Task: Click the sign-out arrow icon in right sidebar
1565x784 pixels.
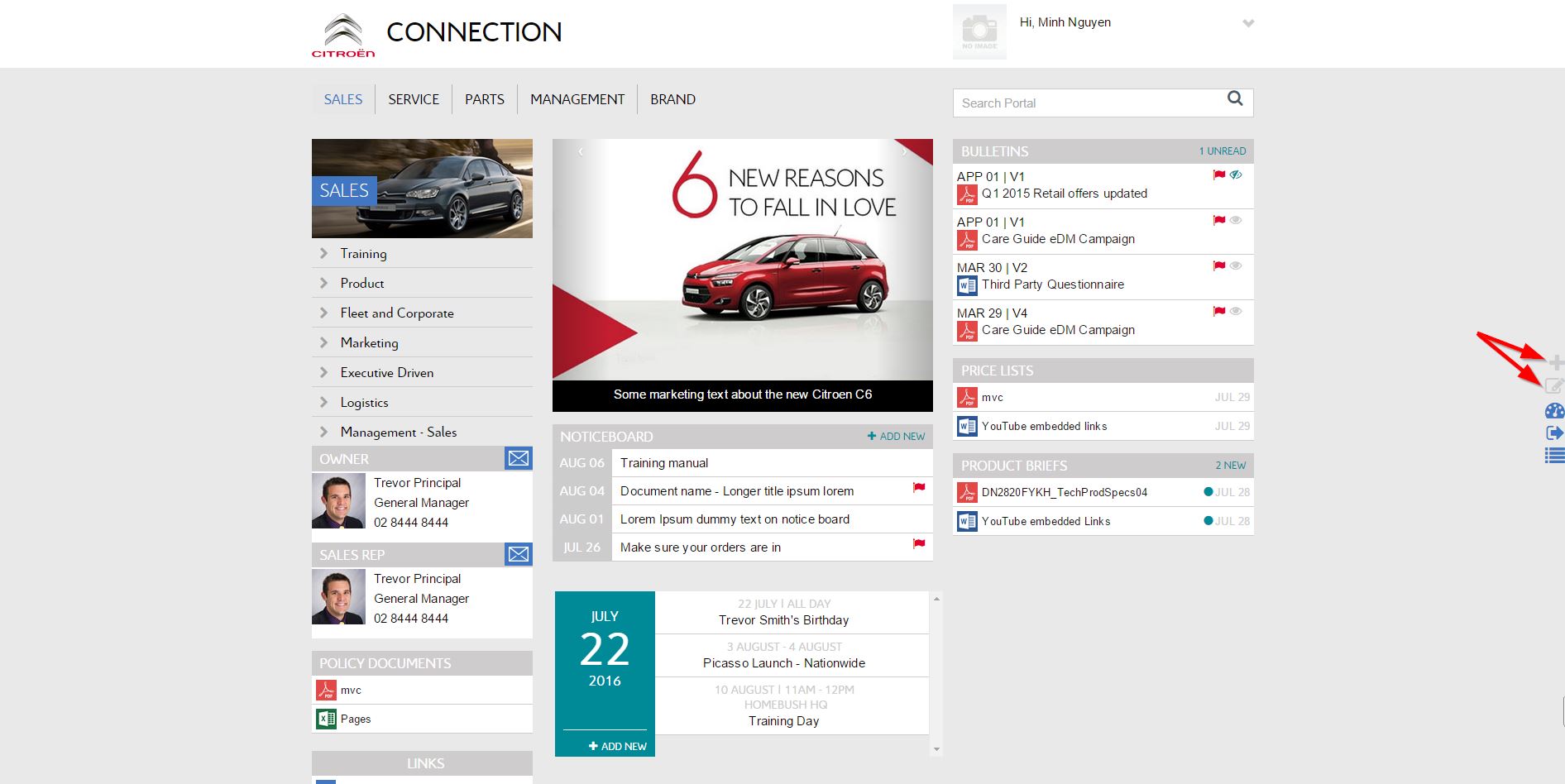Action: point(1554,433)
